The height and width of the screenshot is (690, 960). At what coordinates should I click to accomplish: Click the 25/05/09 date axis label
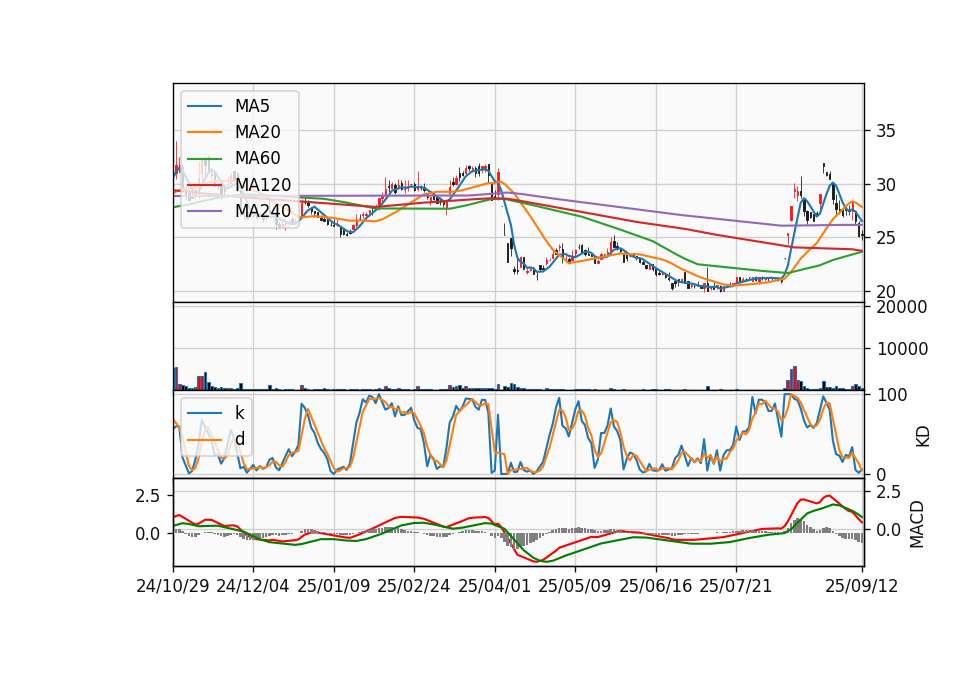click(x=575, y=586)
